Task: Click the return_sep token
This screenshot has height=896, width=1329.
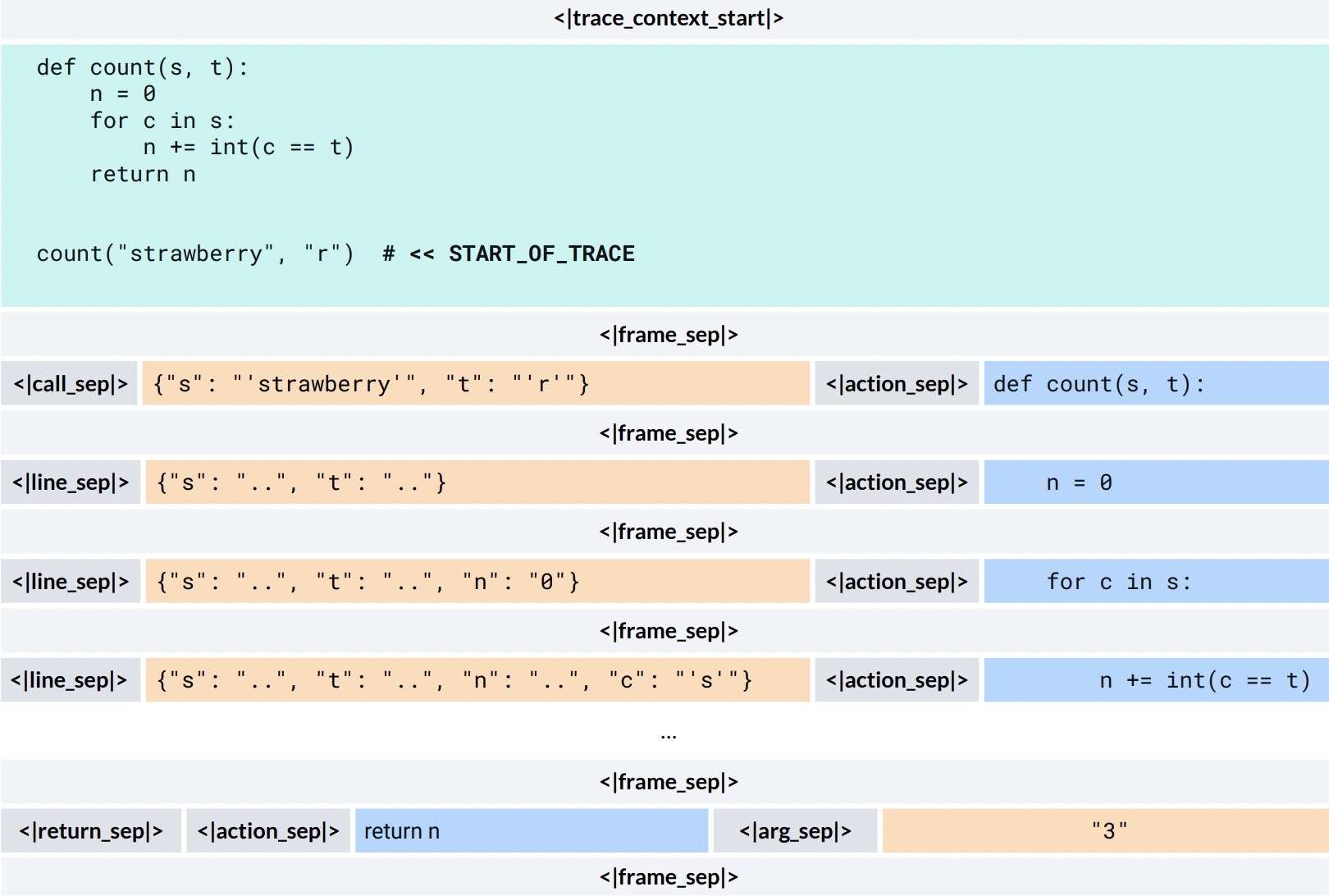Action: pyautogui.click(x=91, y=831)
